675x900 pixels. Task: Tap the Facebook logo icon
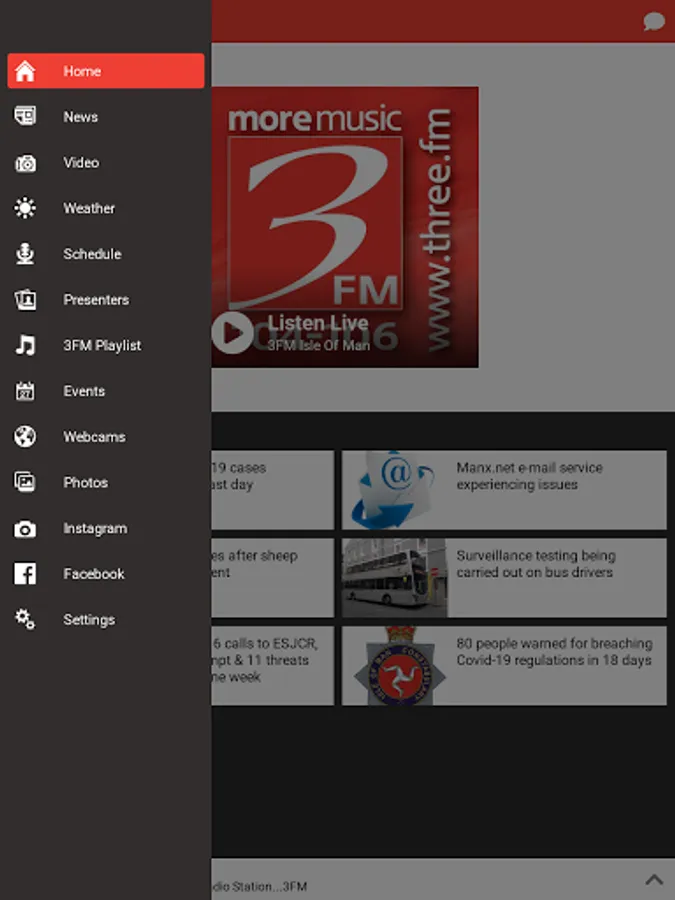coord(25,573)
